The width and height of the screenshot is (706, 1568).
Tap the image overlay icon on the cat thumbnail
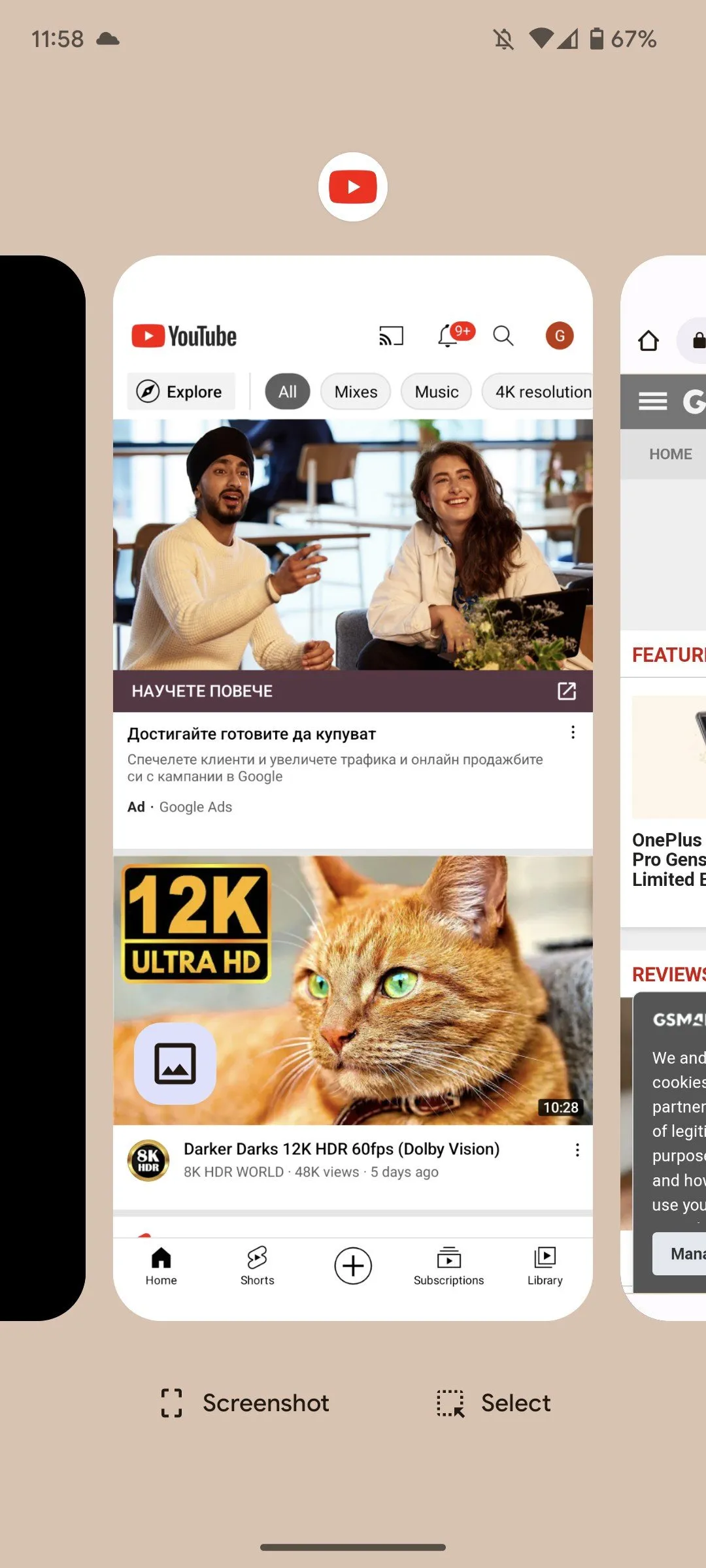click(175, 1064)
